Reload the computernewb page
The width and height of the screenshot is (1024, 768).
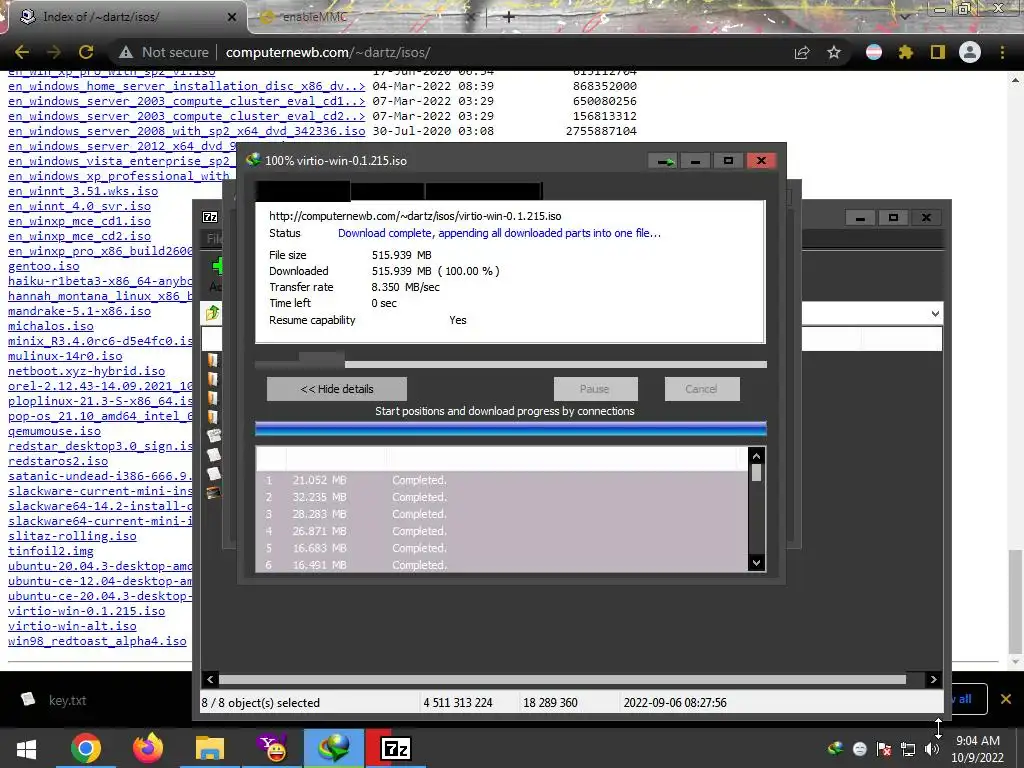pyautogui.click(x=86, y=52)
